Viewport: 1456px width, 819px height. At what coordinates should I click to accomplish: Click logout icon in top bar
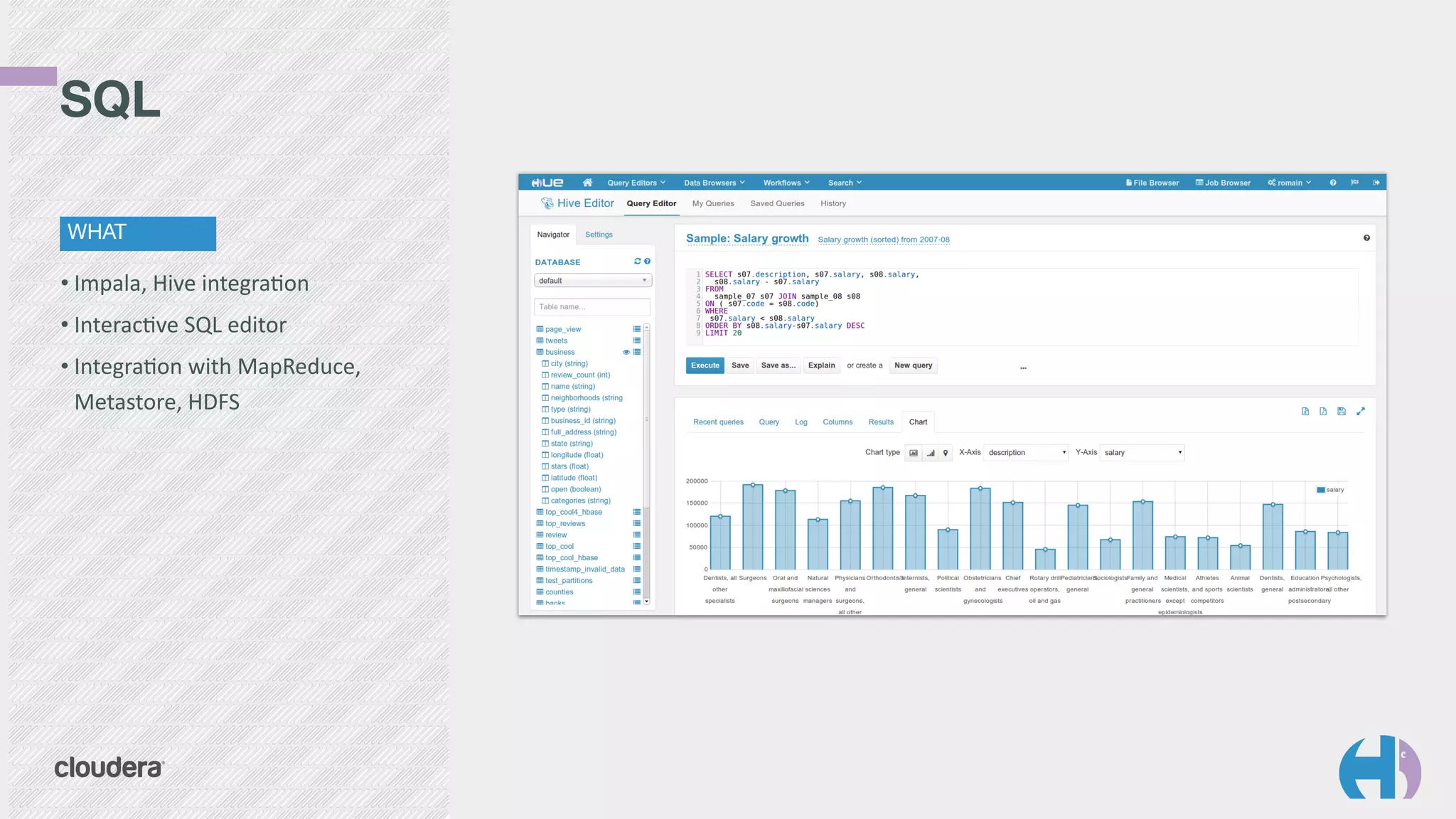[1376, 183]
